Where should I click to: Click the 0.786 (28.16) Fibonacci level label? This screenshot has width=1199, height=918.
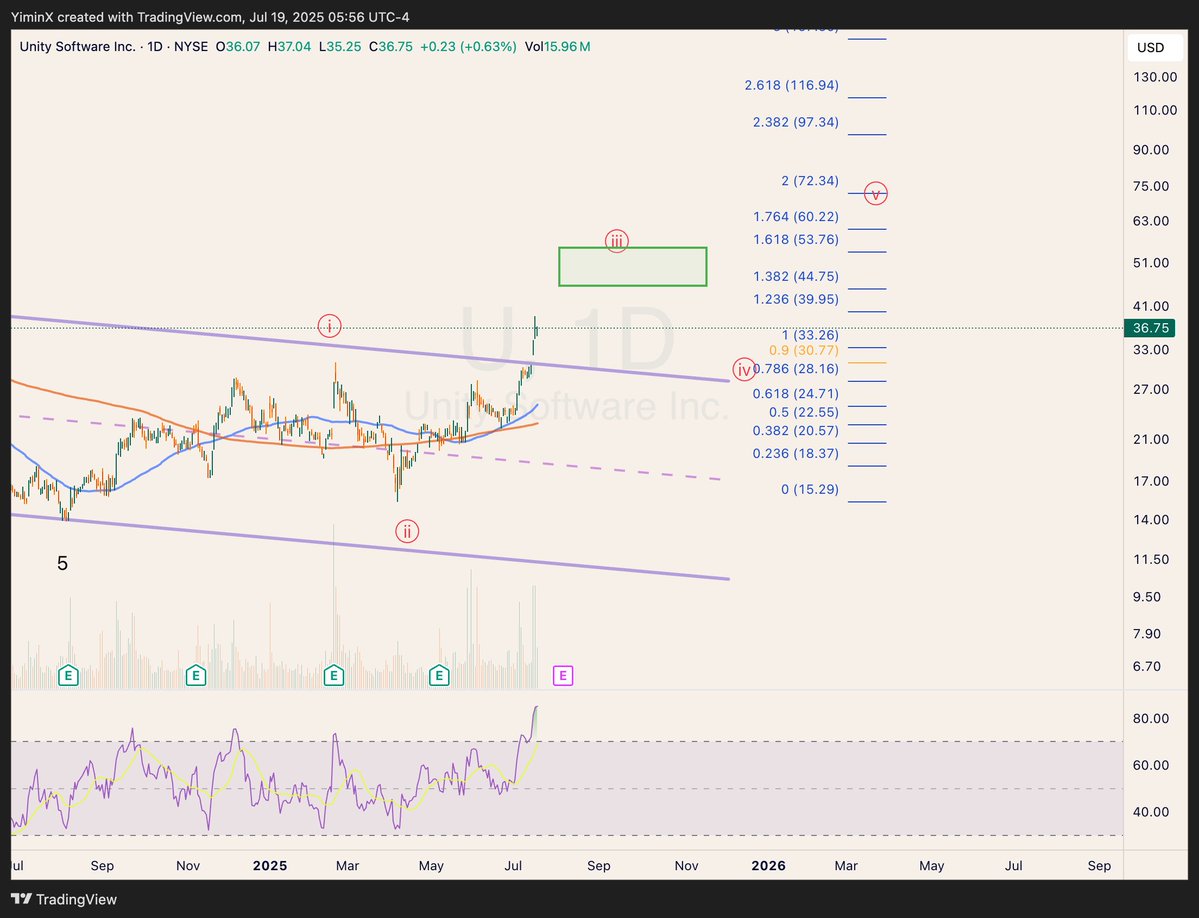(795, 368)
